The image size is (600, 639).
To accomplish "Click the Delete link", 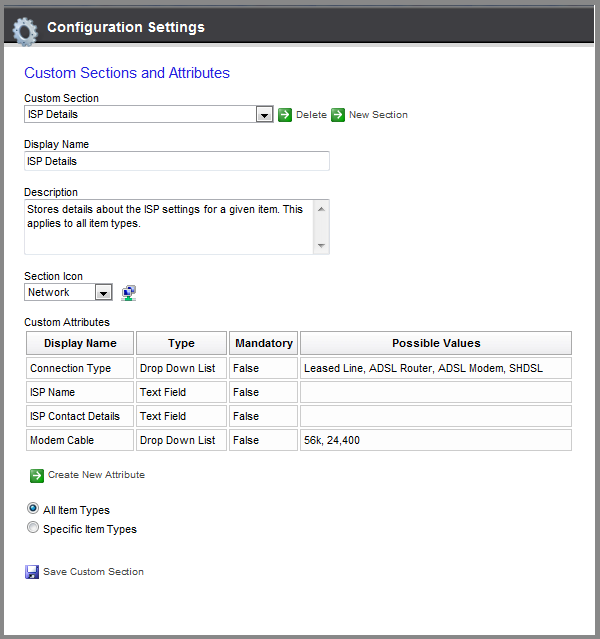I will click(x=311, y=115).
